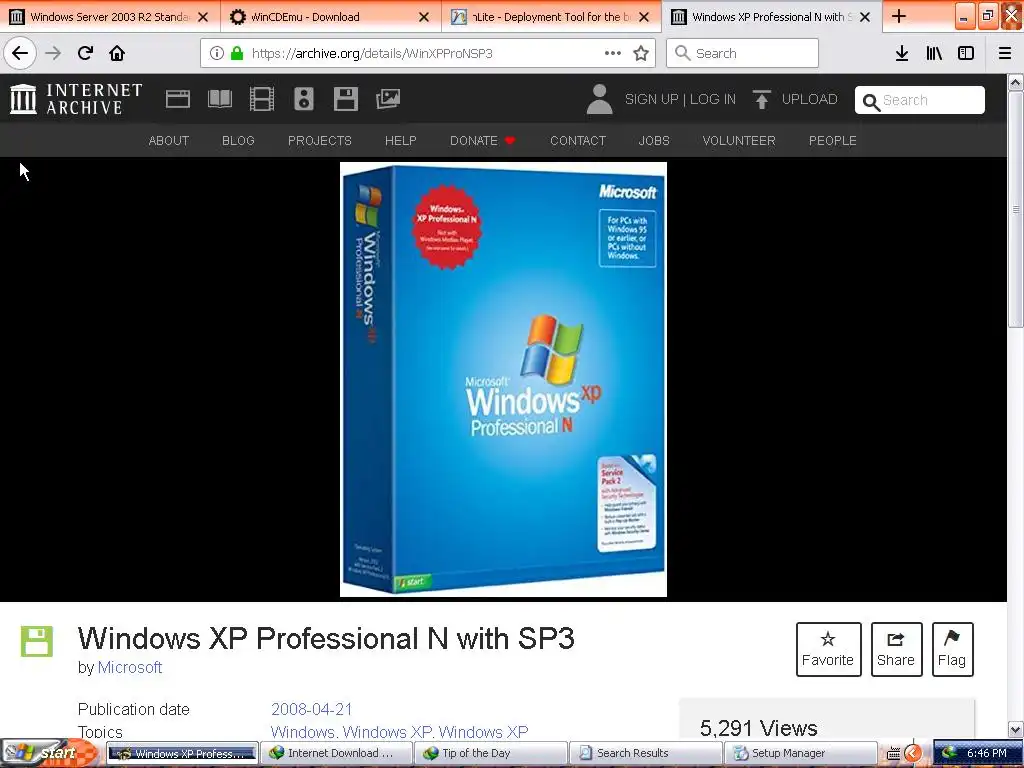This screenshot has height=768, width=1024.
Task: Open the BLOG menu item
Action: tap(238, 140)
